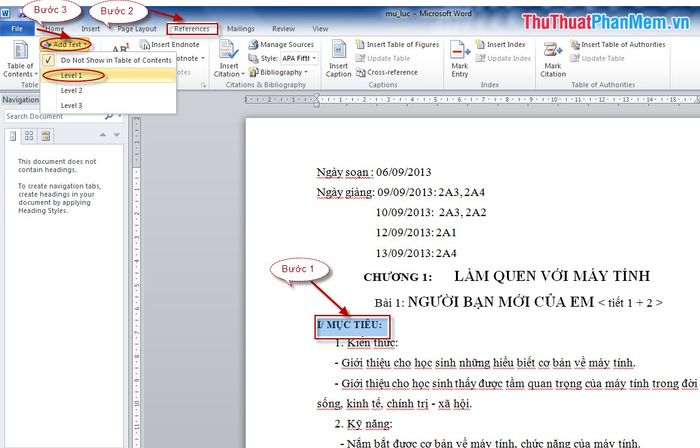
Task: Click Insert Table of Authorities
Action: [x=617, y=44]
